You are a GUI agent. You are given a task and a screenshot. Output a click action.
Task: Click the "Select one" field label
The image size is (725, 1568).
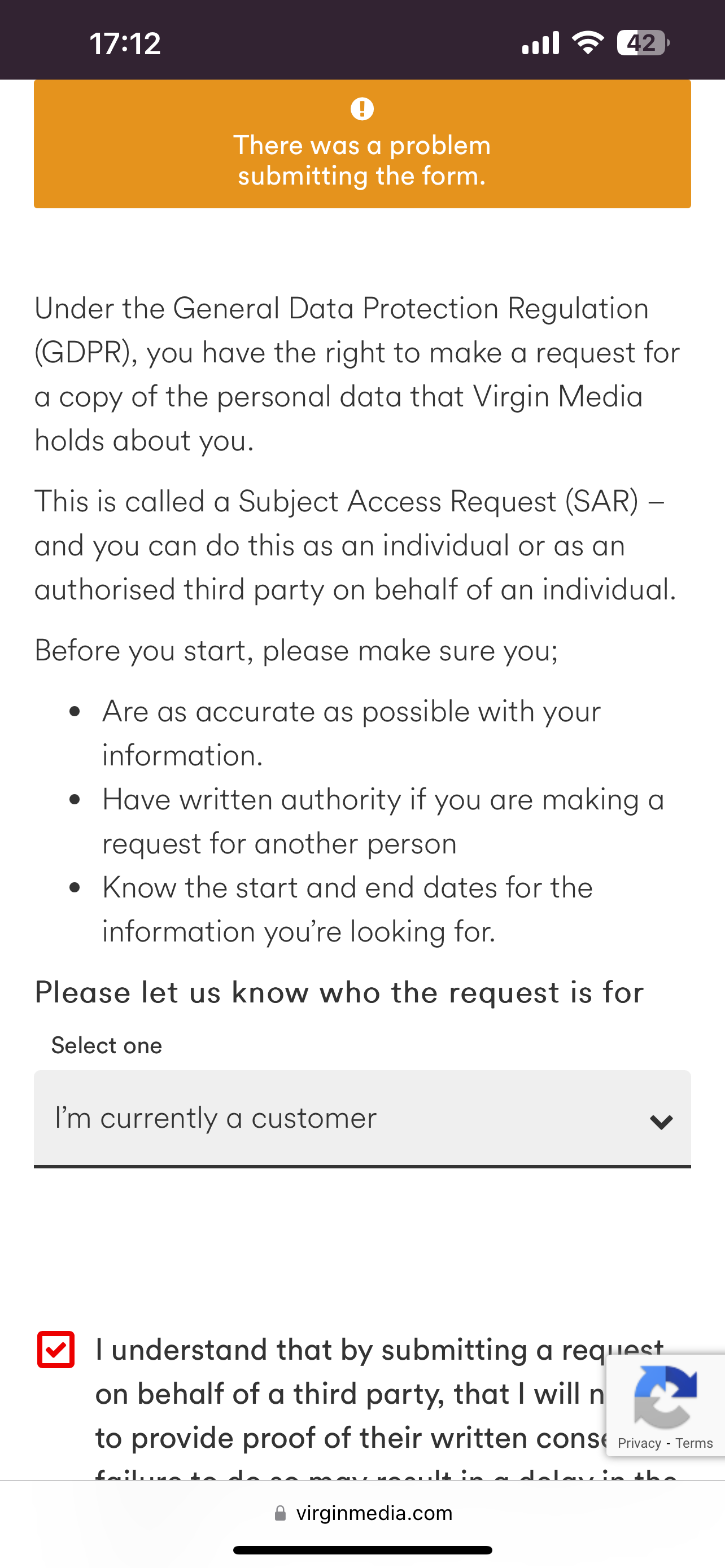[107, 1046]
